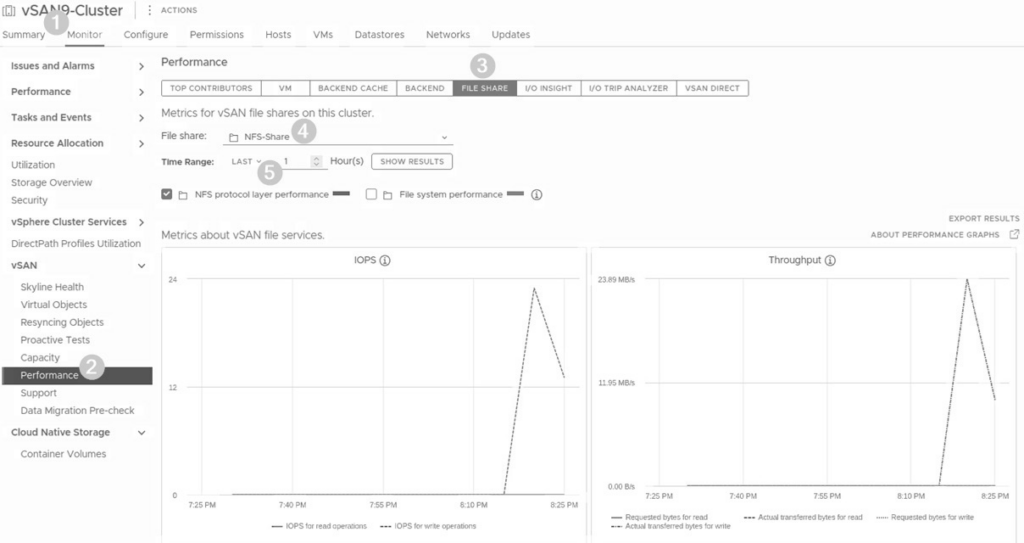This screenshot has width=1024, height=543.
Task: Click info icon beside File system performance
Action: tap(537, 195)
